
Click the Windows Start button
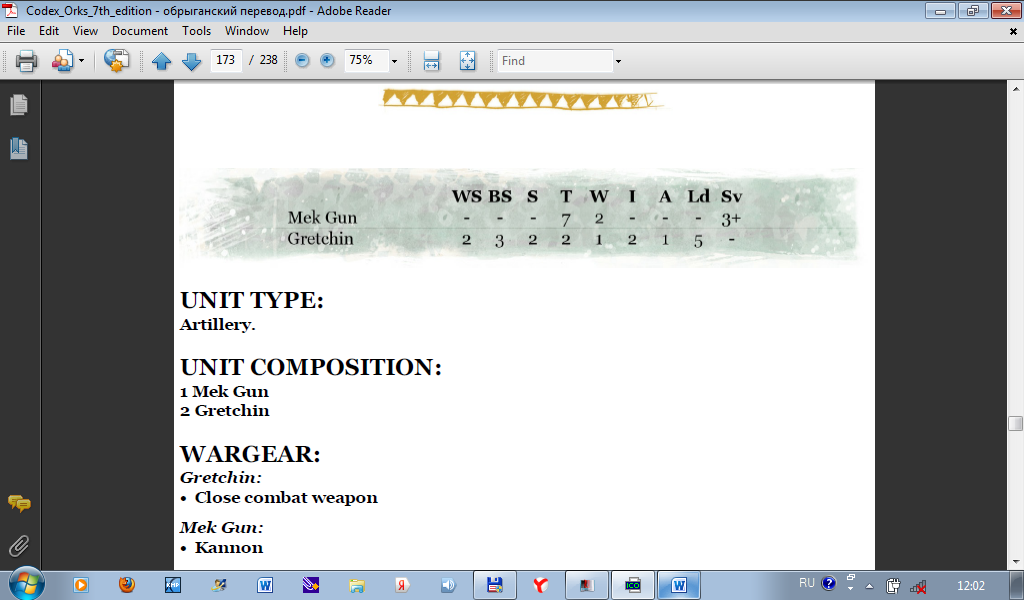pos(26,584)
